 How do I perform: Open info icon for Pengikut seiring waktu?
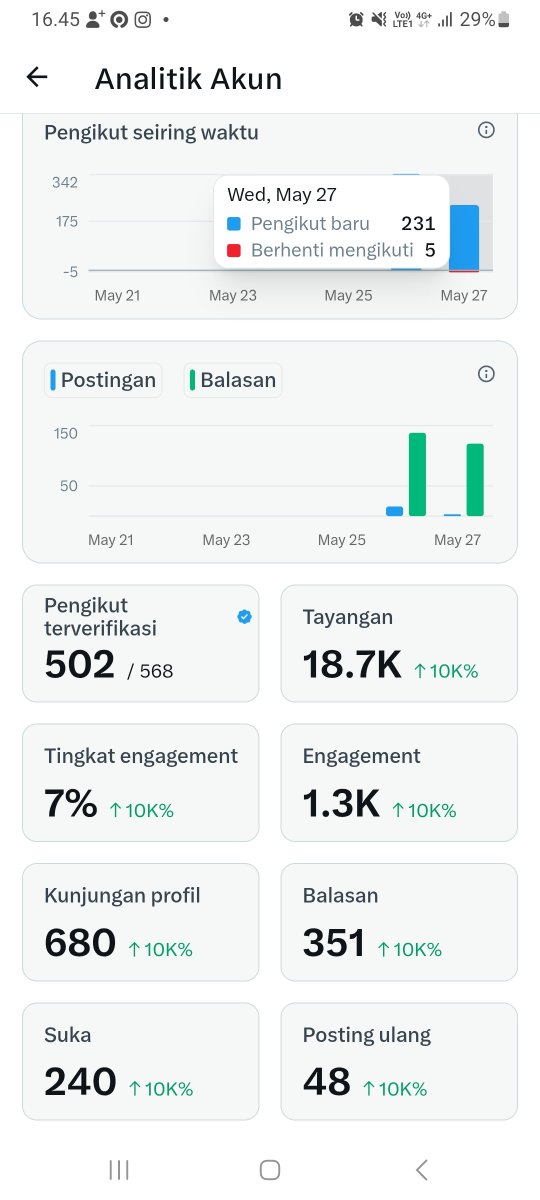click(x=486, y=130)
